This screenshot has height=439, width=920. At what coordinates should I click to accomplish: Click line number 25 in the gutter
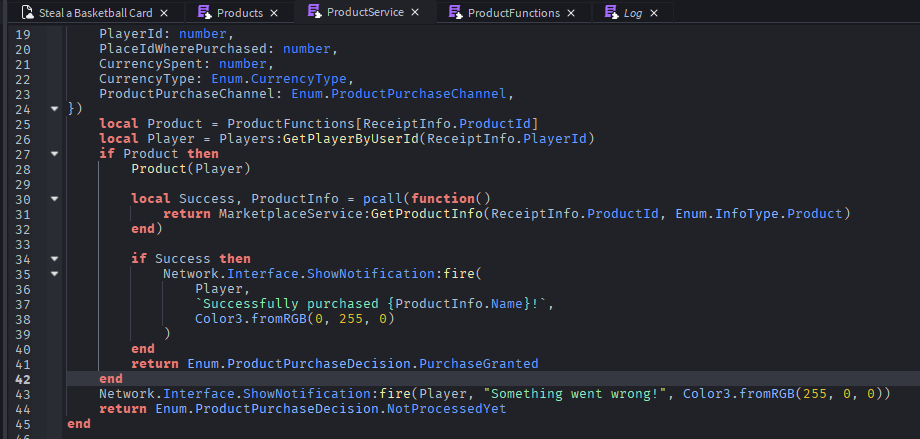(22, 124)
